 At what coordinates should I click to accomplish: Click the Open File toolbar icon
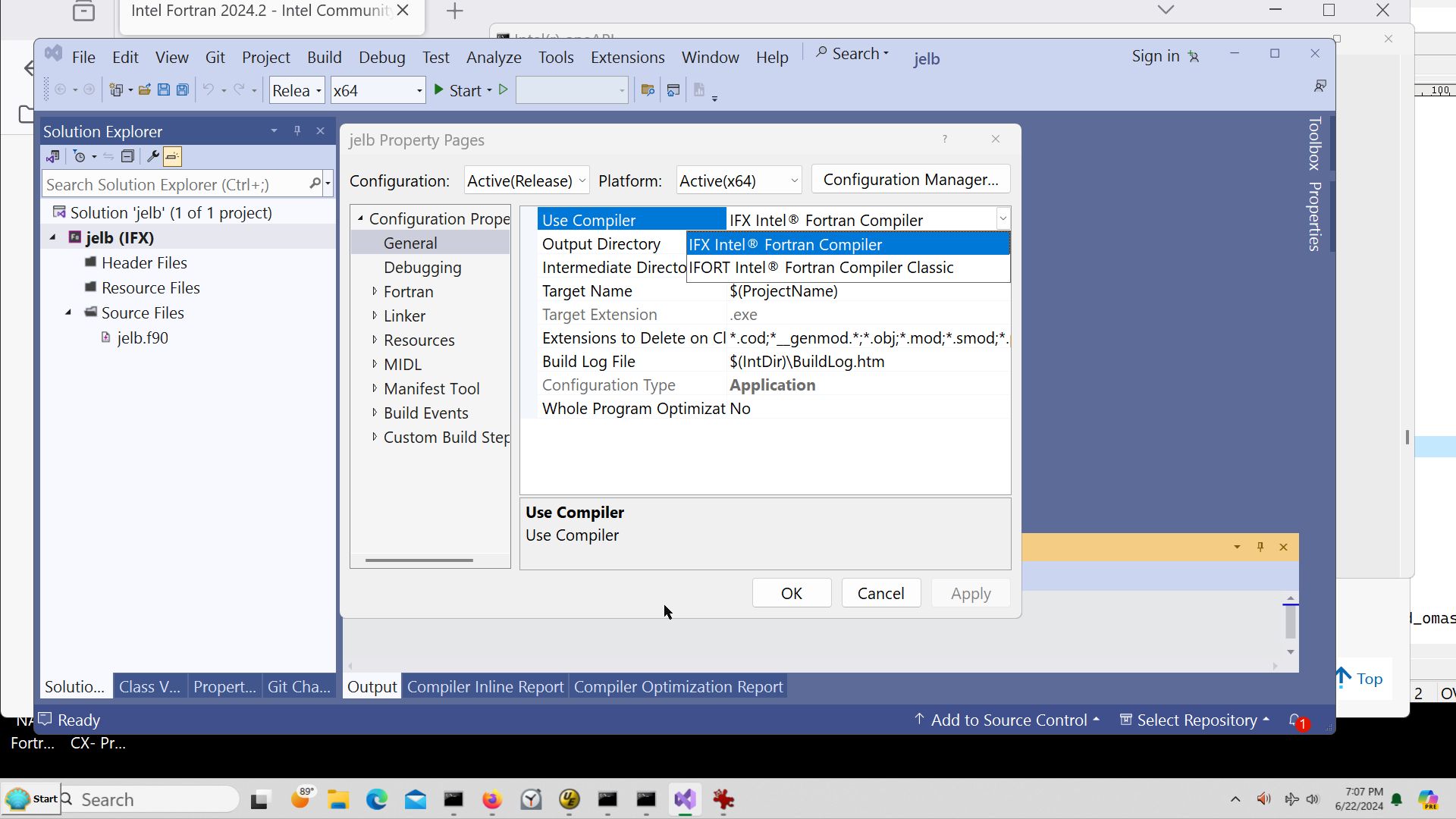point(144,90)
